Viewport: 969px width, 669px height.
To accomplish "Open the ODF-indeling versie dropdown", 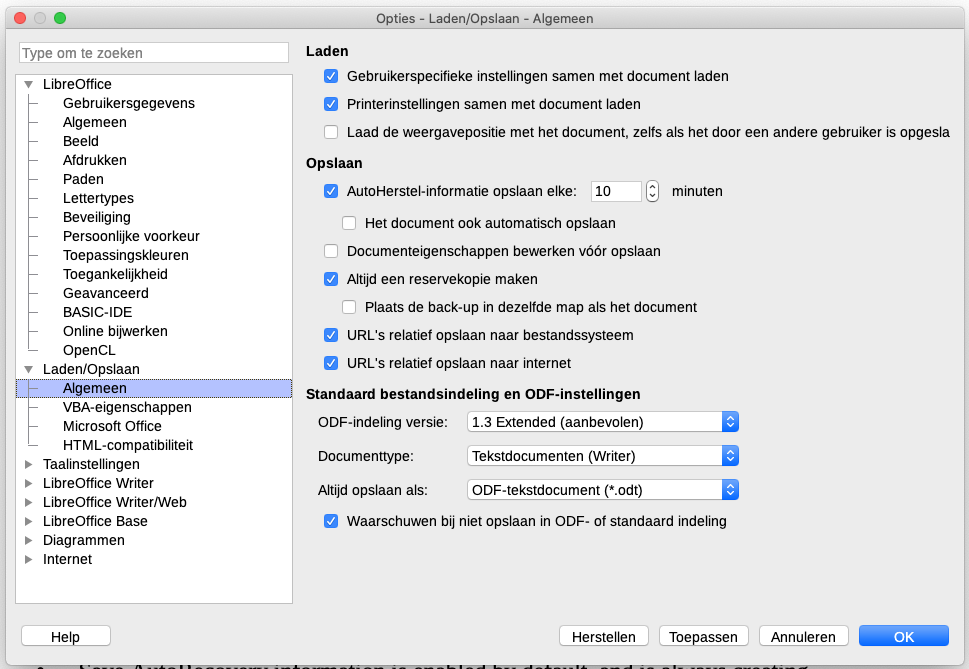I will click(603, 422).
